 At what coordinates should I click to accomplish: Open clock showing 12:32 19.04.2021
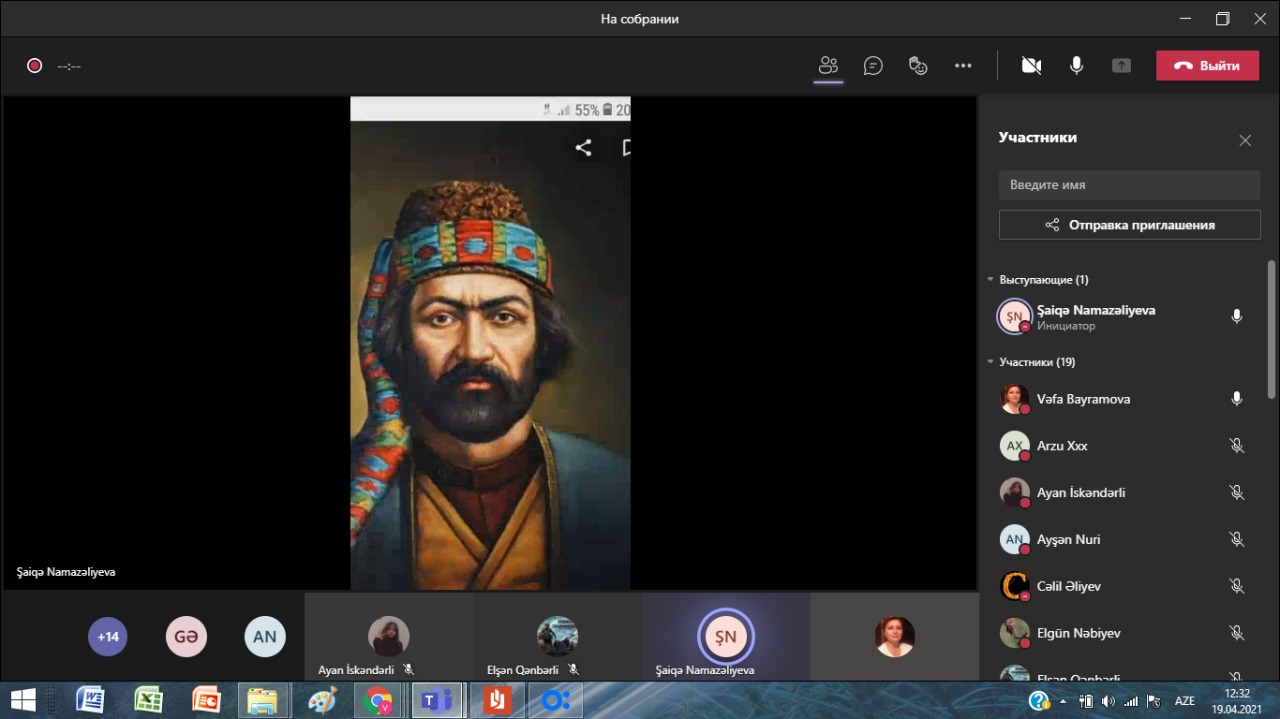coord(1238,701)
